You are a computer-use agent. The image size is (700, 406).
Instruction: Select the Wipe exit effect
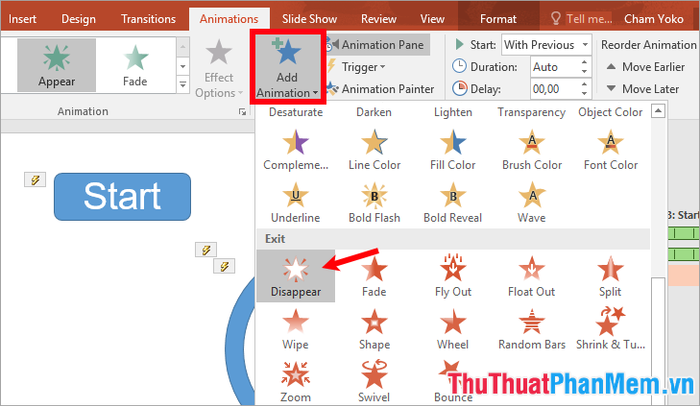pos(296,330)
